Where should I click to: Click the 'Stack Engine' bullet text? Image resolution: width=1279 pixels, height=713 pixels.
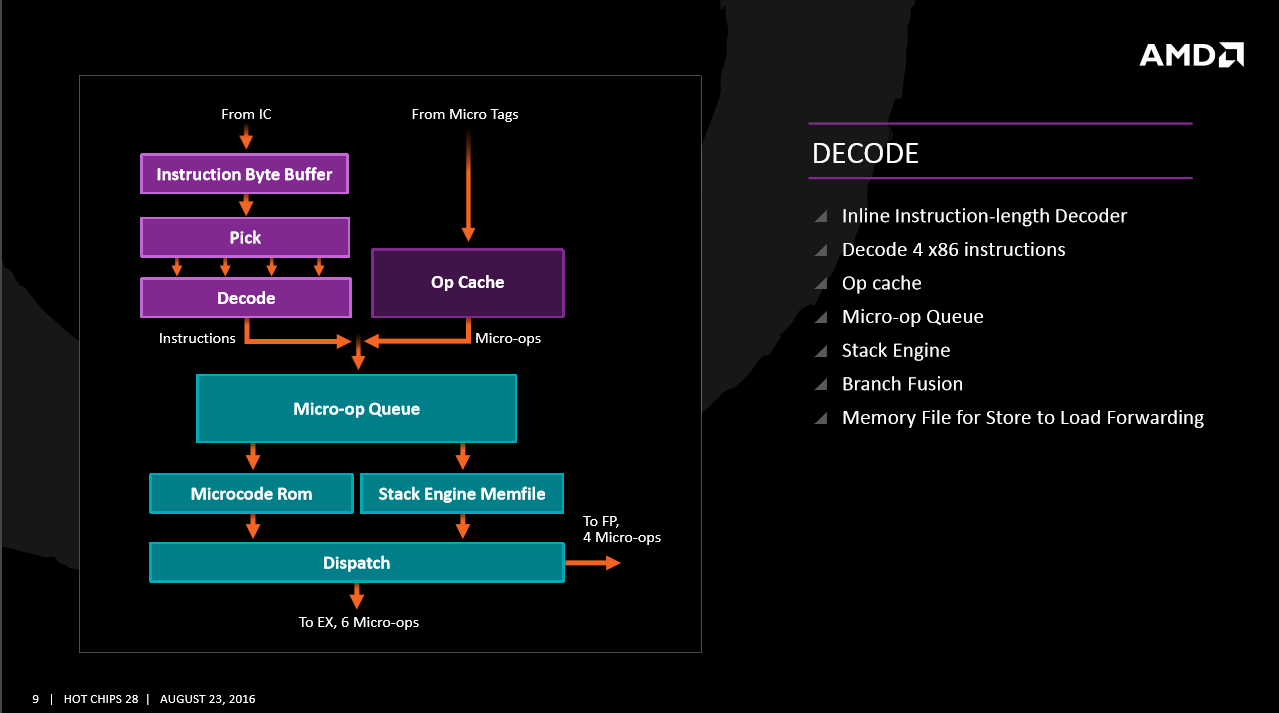(x=895, y=350)
